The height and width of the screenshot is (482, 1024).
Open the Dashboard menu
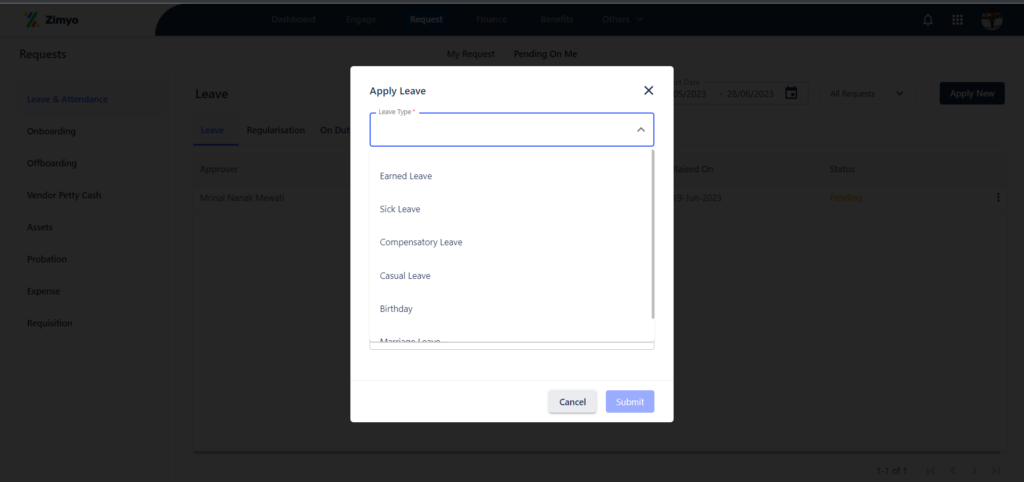293,20
